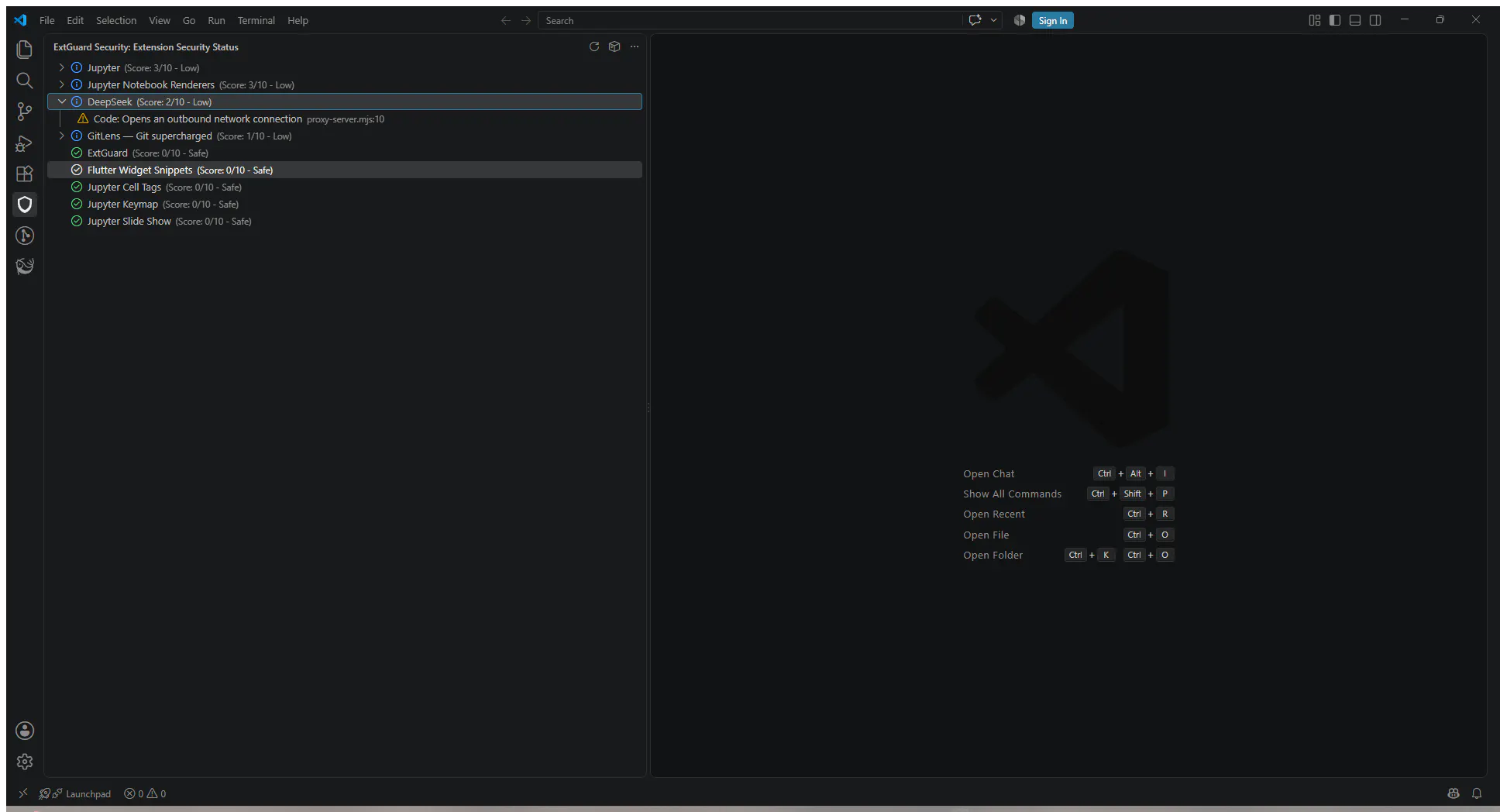
Task: Select Flutter Widget Snippets row
Action: click(345, 170)
